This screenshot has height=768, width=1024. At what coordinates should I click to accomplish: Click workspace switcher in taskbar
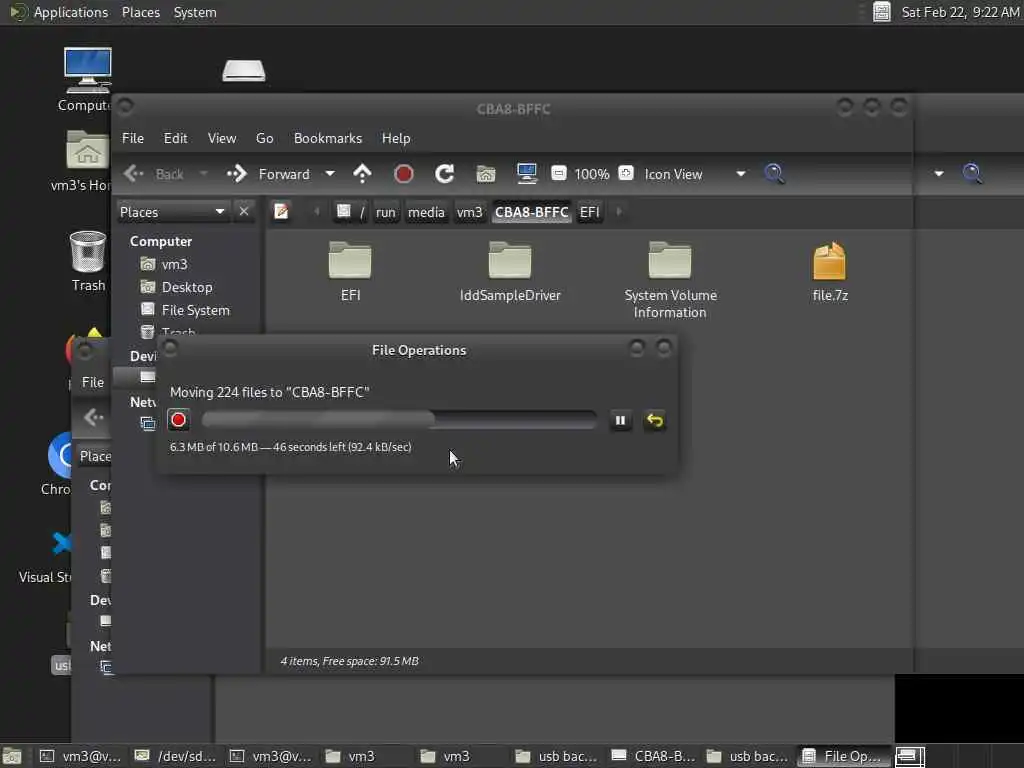click(x=910, y=756)
